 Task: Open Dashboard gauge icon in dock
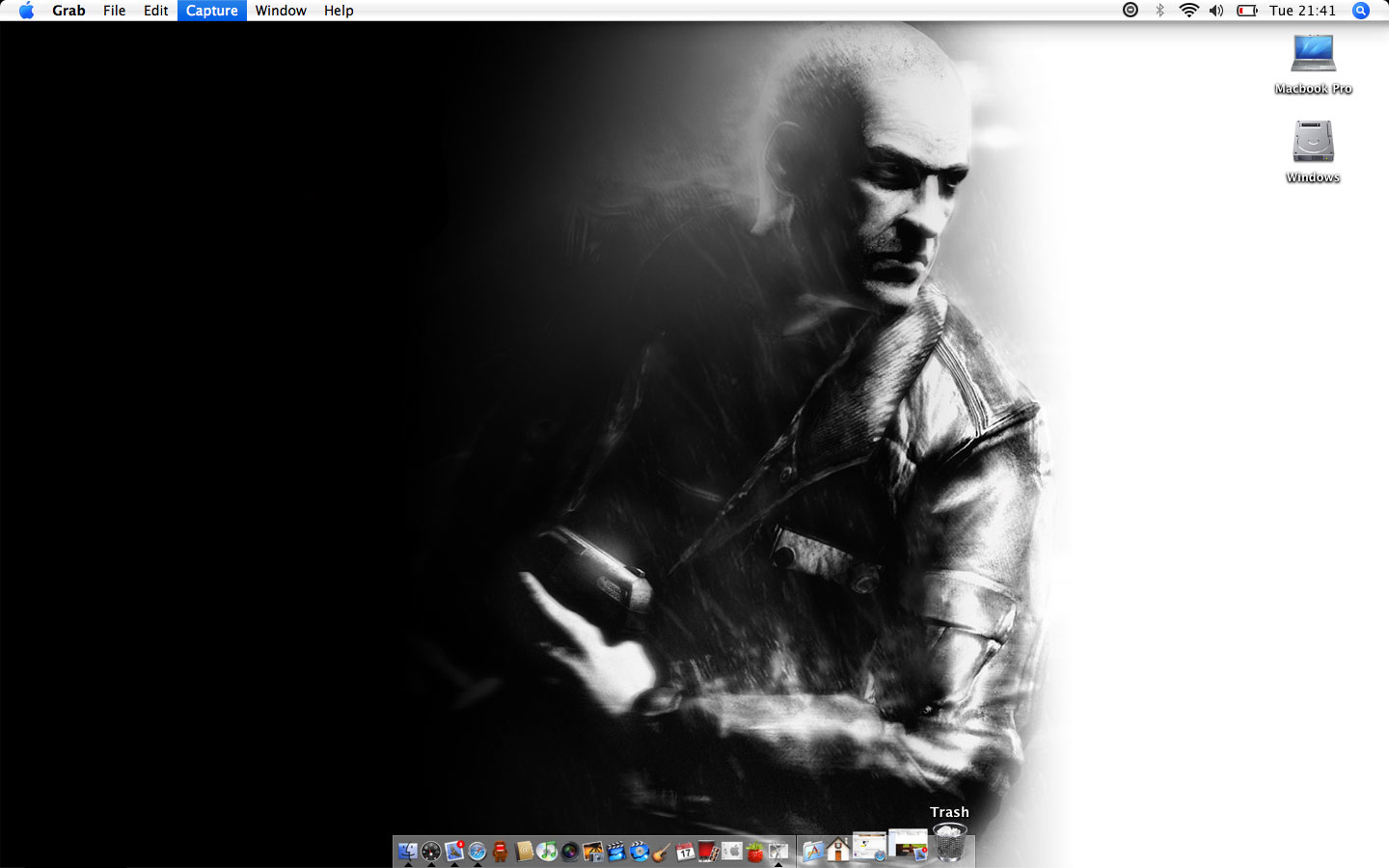[x=431, y=851]
